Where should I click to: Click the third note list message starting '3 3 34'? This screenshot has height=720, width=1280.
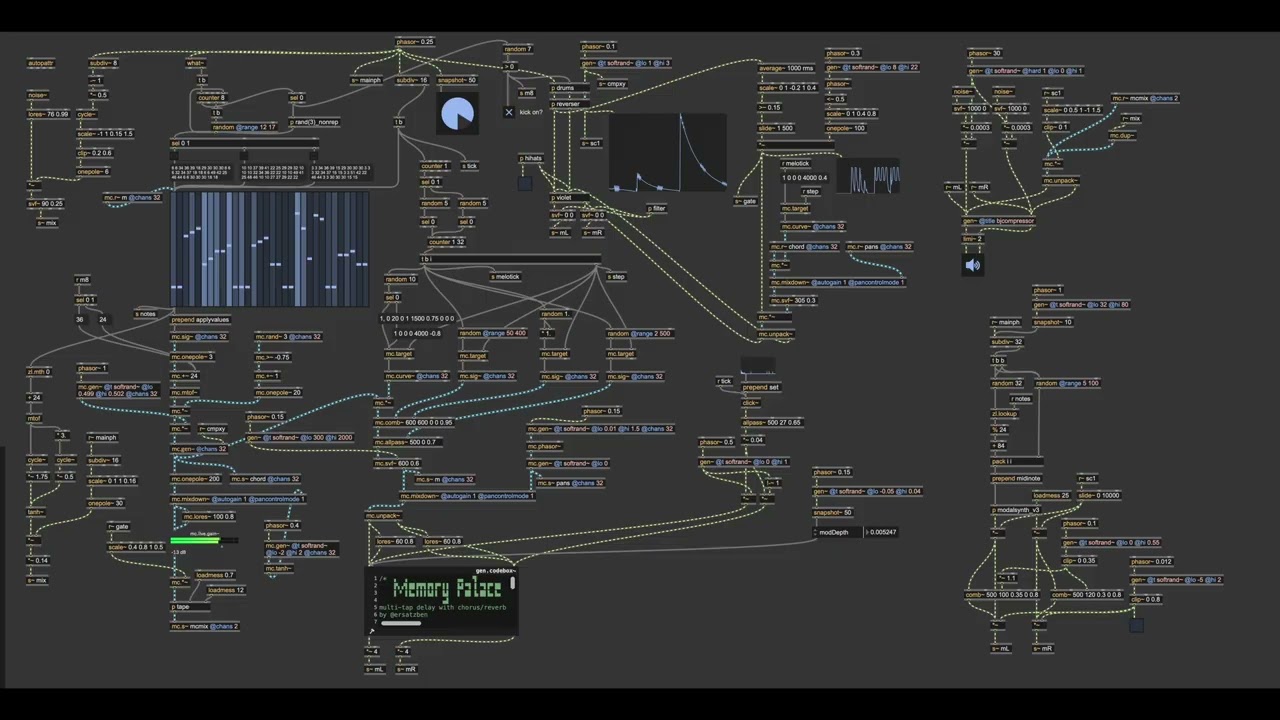pyautogui.click(x=342, y=172)
